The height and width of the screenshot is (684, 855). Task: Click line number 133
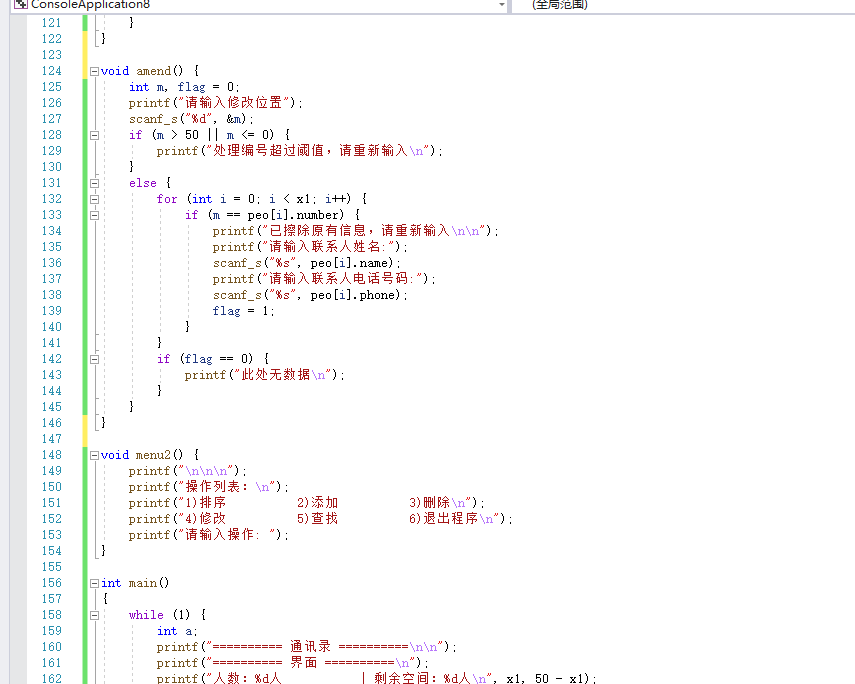(x=52, y=215)
